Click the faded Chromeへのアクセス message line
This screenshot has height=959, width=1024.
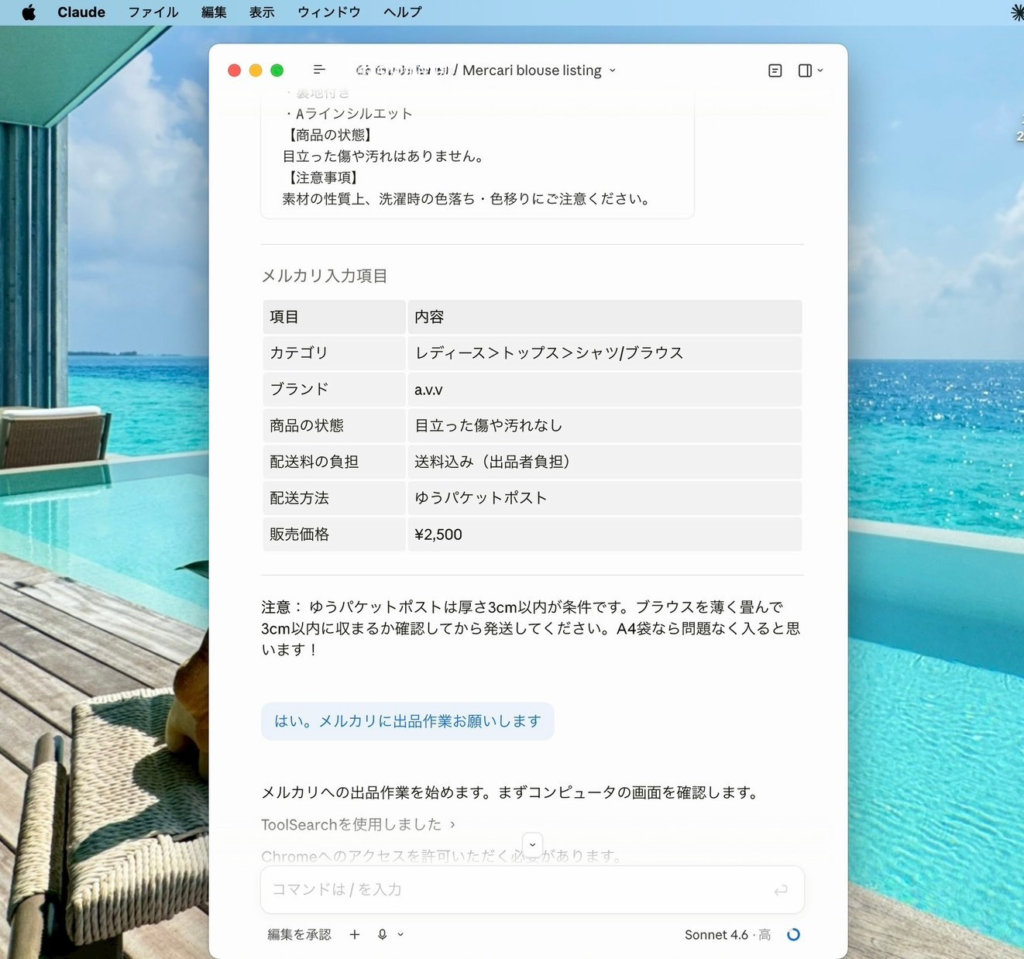[x=441, y=856]
